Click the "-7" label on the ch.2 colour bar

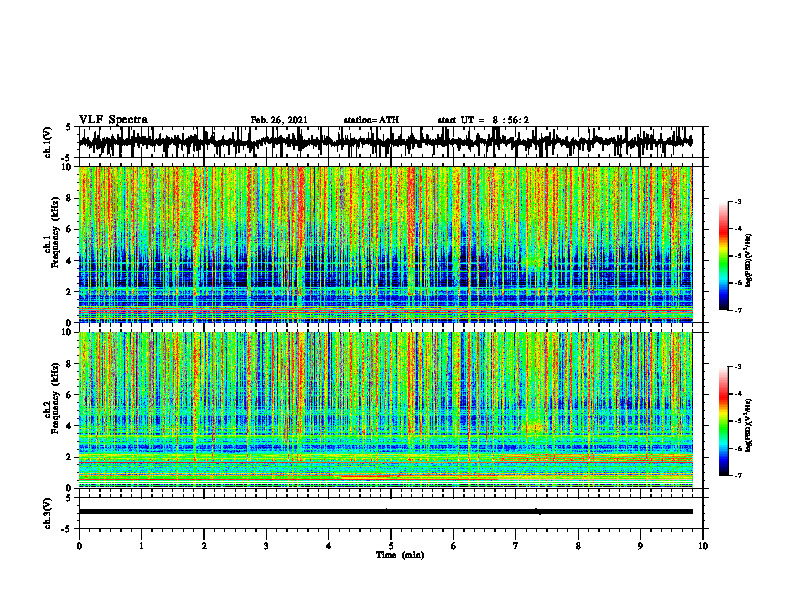pyautogui.click(x=737, y=476)
